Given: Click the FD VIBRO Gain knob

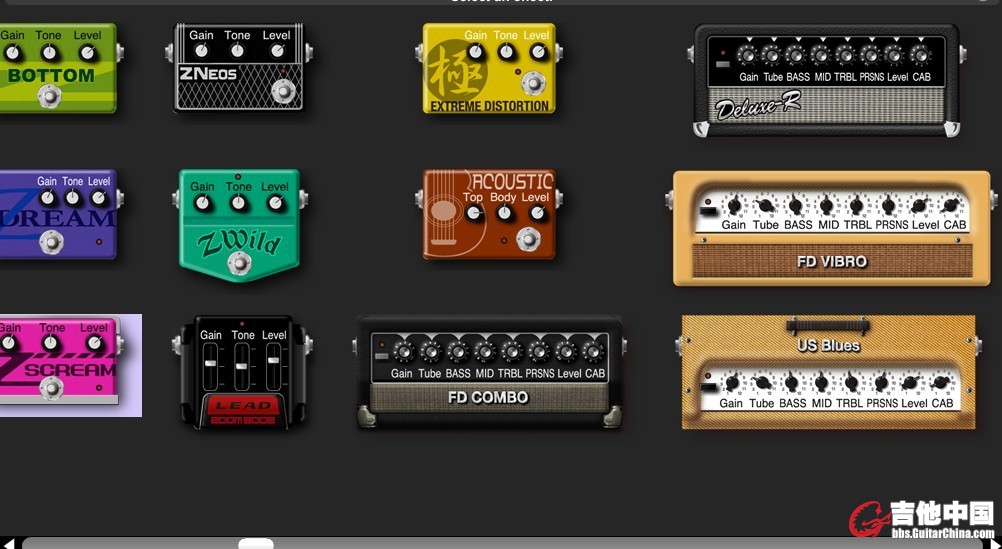Looking at the screenshot, I should (734, 206).
